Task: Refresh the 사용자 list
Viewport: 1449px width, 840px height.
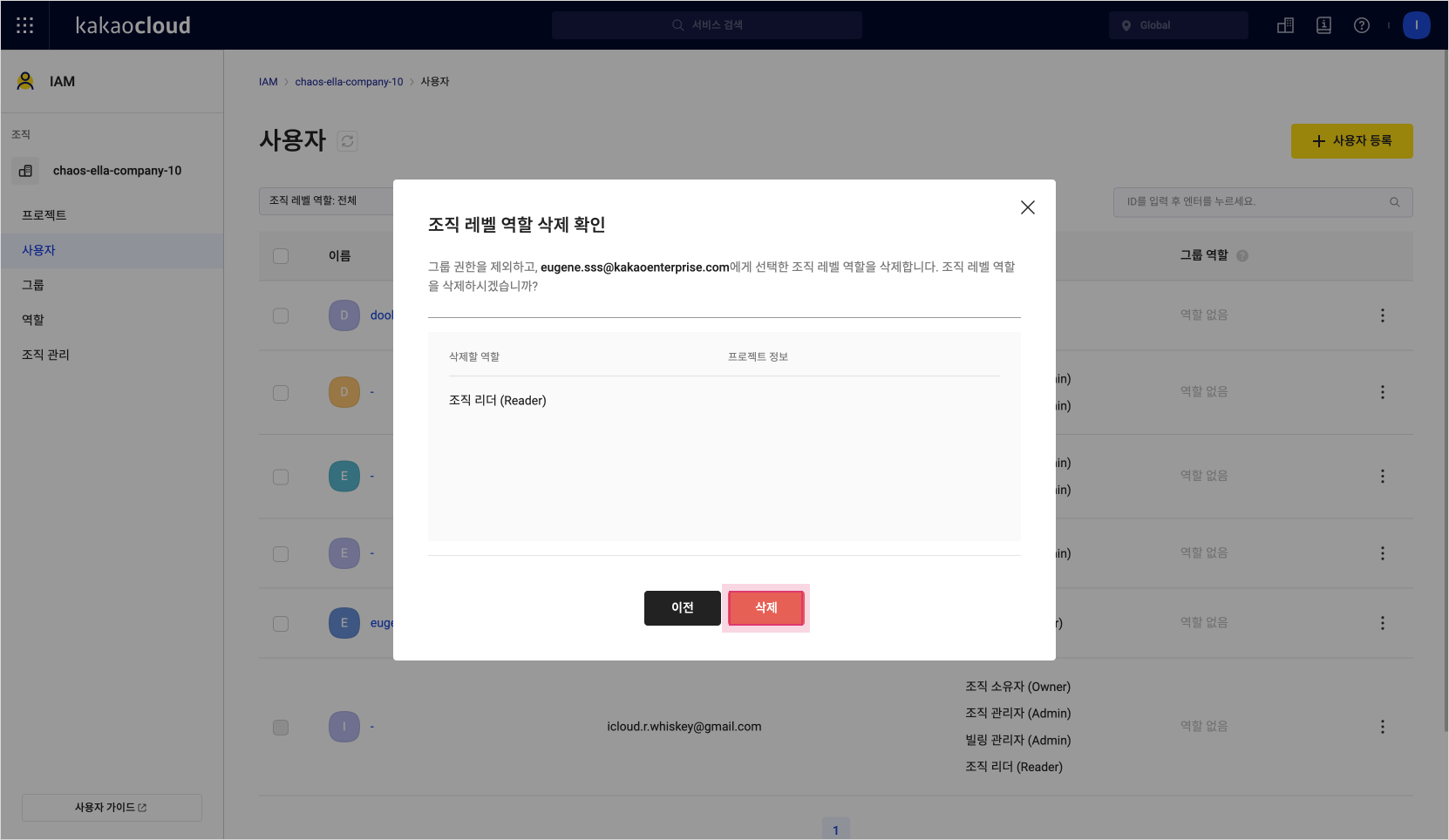Action: pos(347,141)
